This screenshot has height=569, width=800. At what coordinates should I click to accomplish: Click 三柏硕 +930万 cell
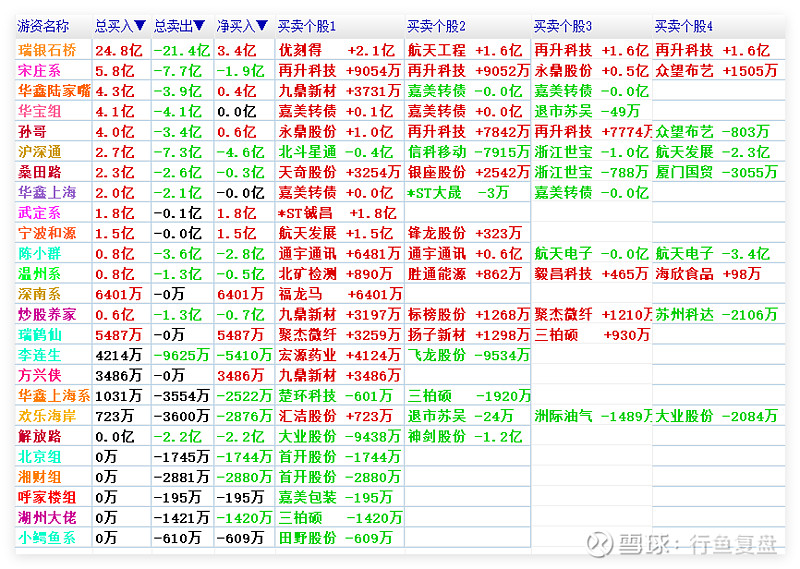pos(592,335)
